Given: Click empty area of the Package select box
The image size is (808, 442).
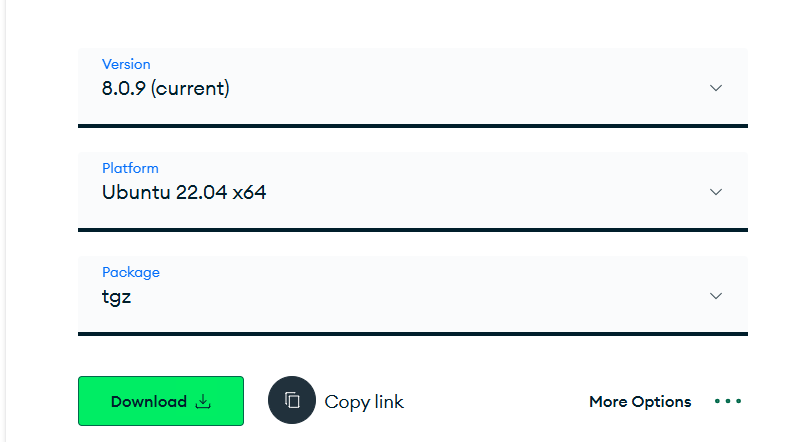Looking at the screenshot, I should 412,296.
